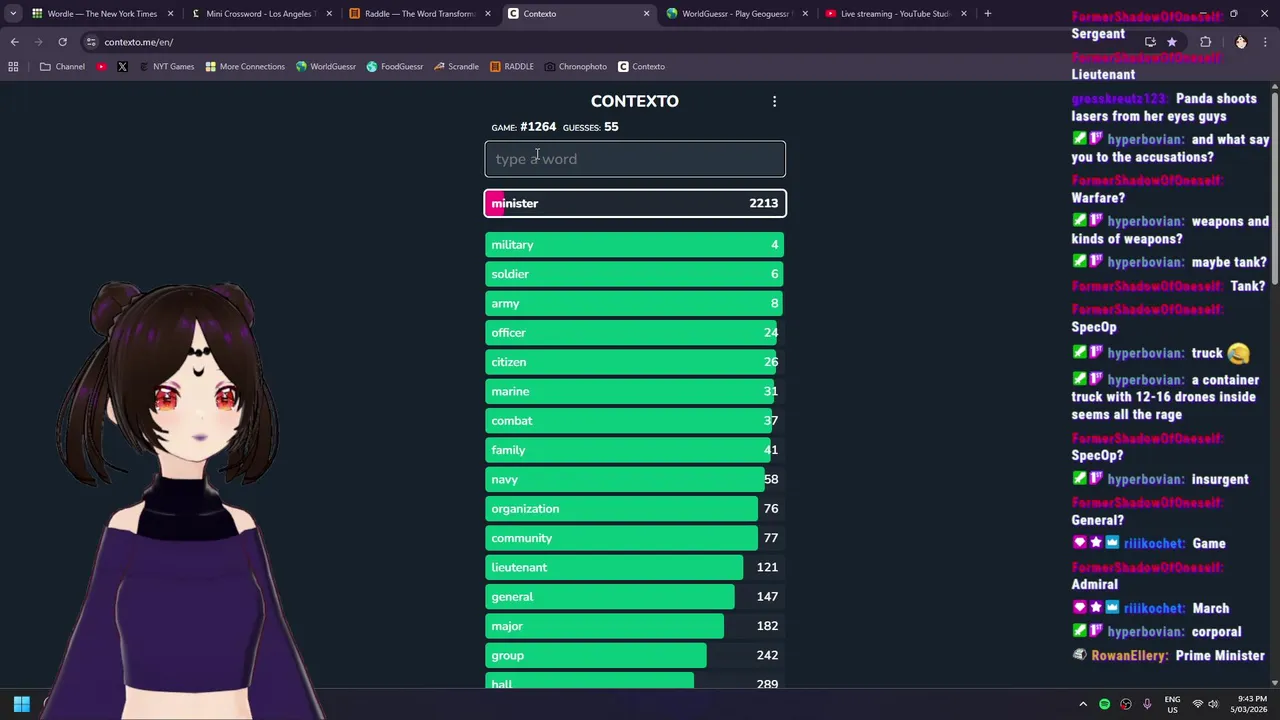The width and height of the screenshot is (1280, 720).
Task: Switch to the Raddle Word Transform tab
Action: (419, 14)
